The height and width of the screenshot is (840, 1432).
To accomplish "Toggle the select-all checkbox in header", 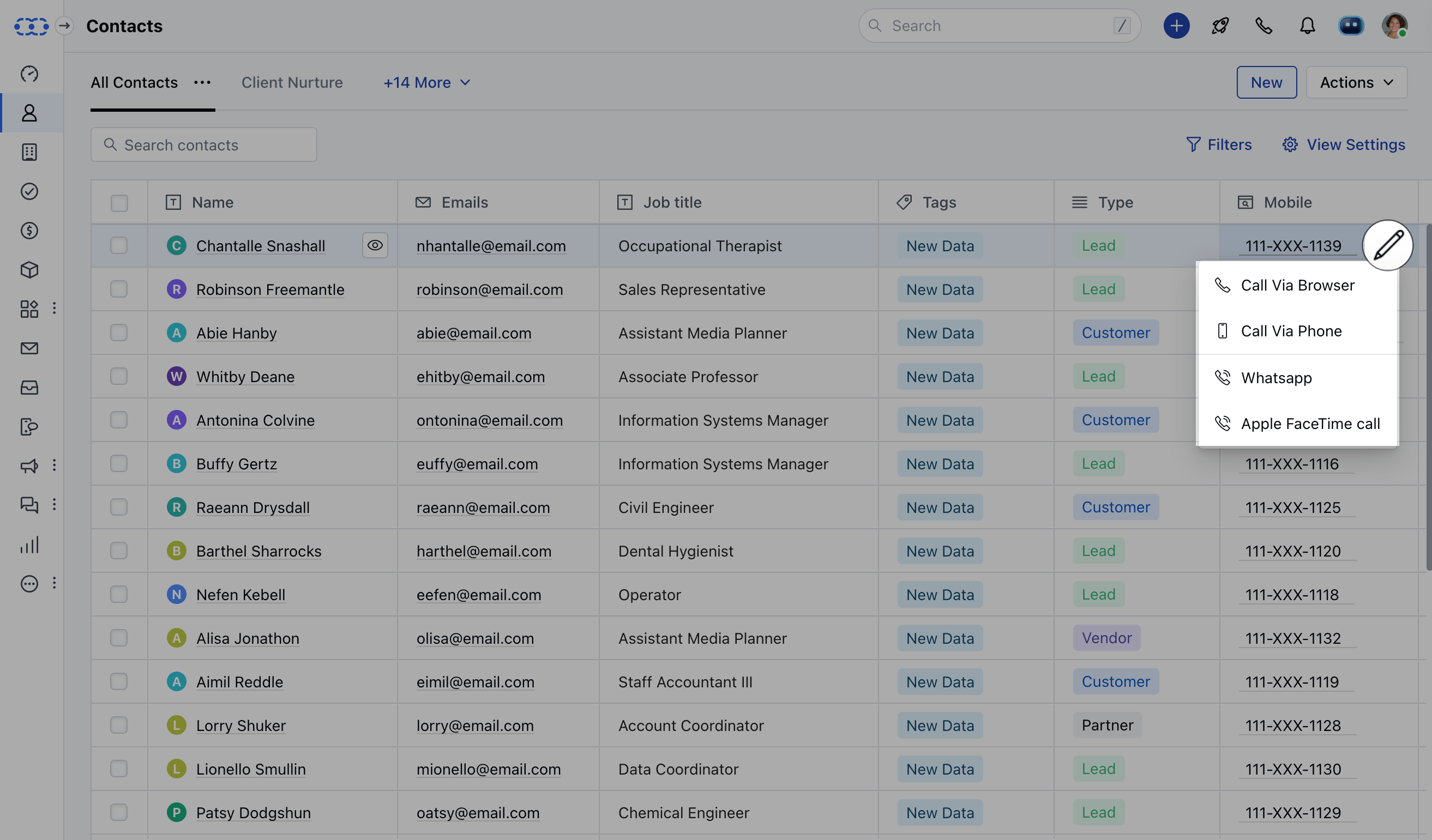I will coord(119,203).
